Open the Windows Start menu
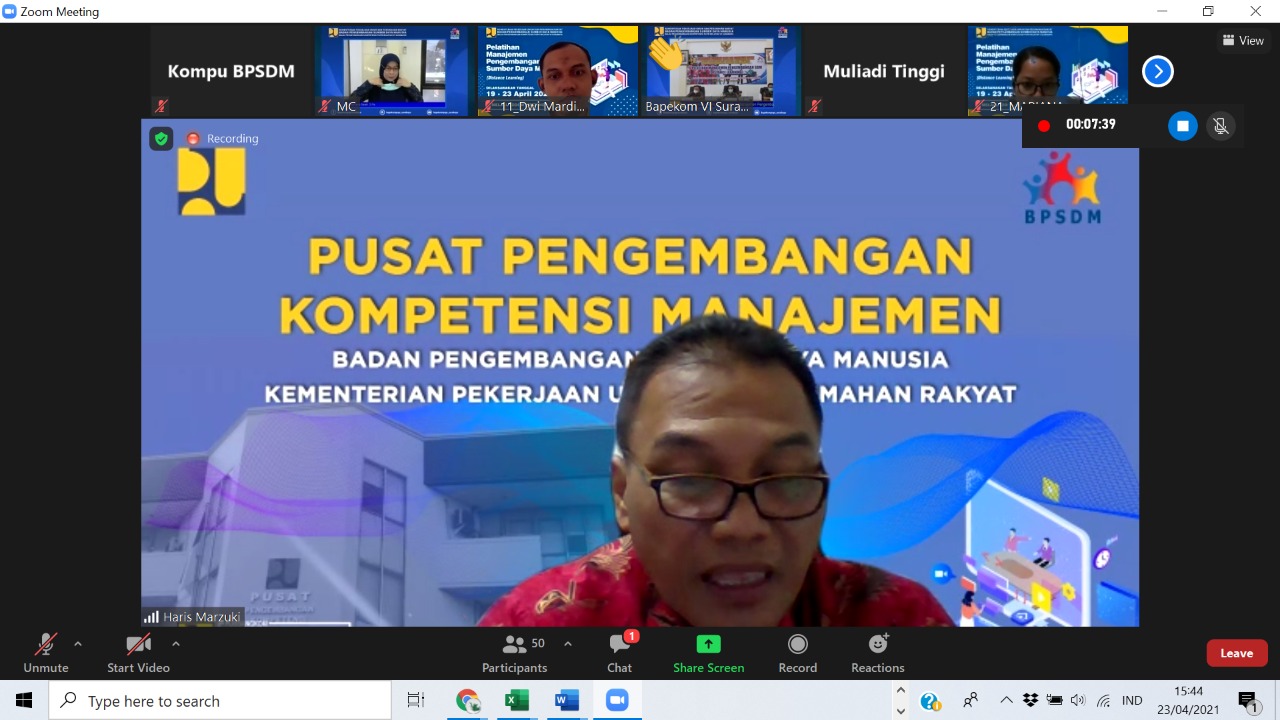Viewport: 1280px width, 720px height. [x=24, y=700]
